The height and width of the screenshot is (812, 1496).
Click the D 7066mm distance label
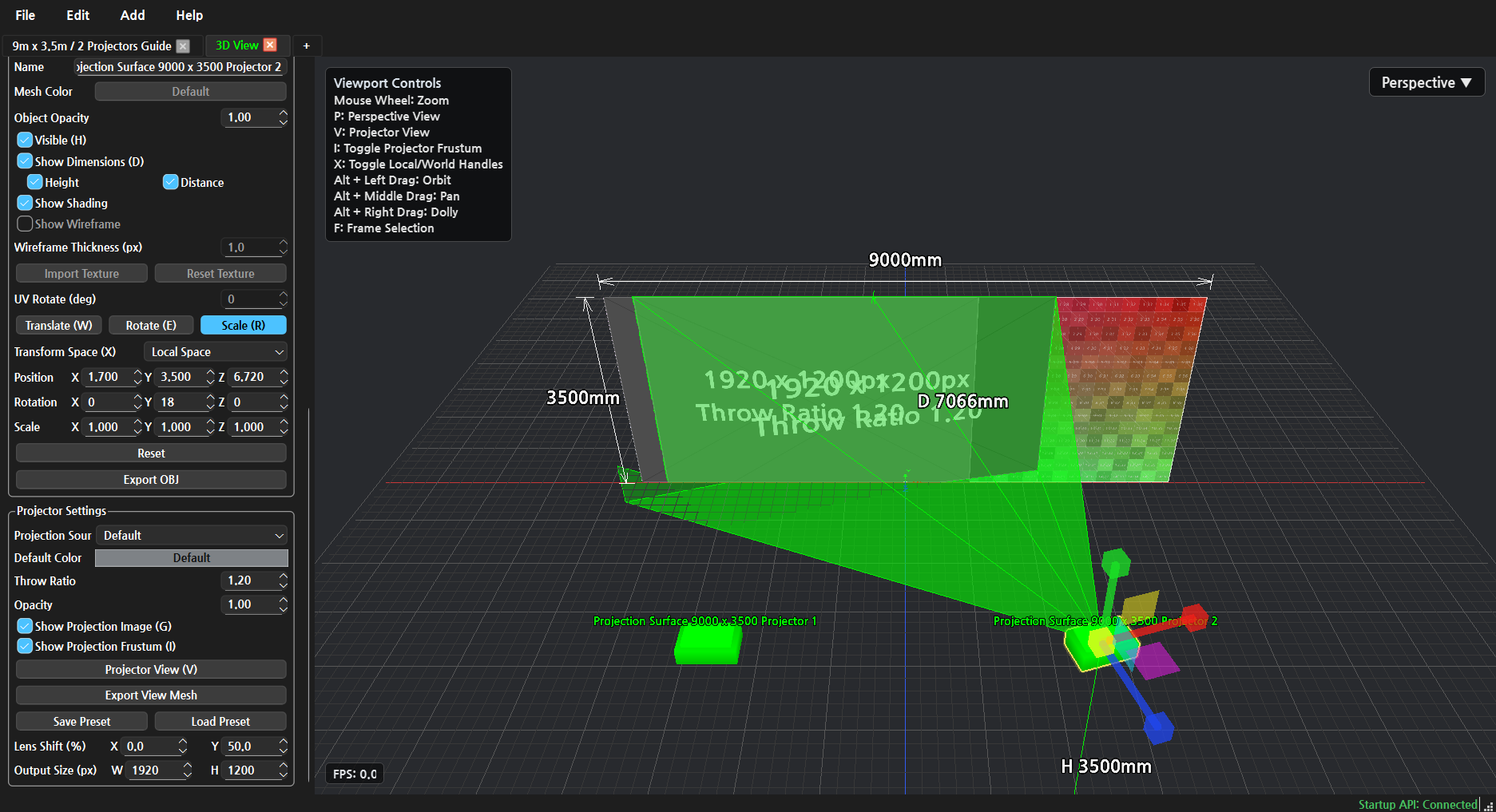963,402
